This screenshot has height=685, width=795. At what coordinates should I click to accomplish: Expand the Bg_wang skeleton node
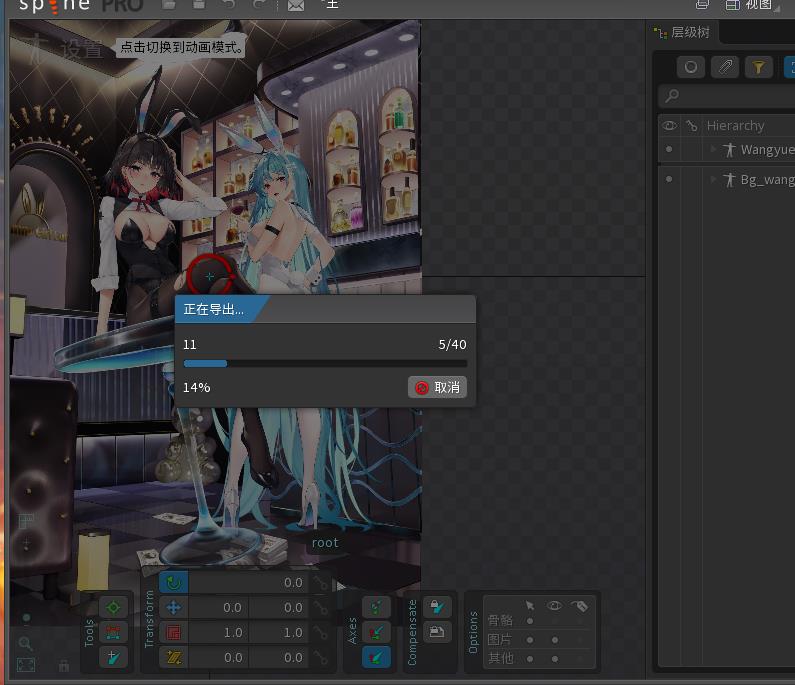[713, 179]
